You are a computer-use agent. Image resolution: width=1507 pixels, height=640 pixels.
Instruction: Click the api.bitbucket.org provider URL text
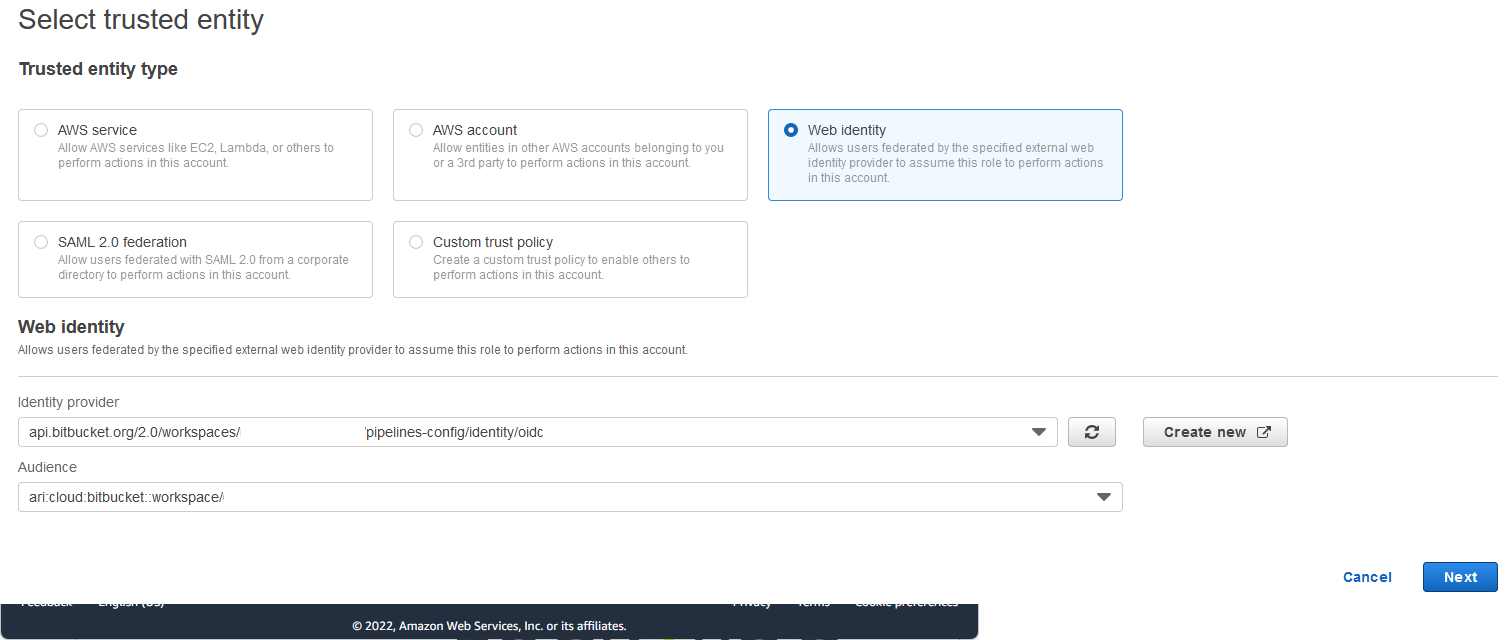click(286, 432)
